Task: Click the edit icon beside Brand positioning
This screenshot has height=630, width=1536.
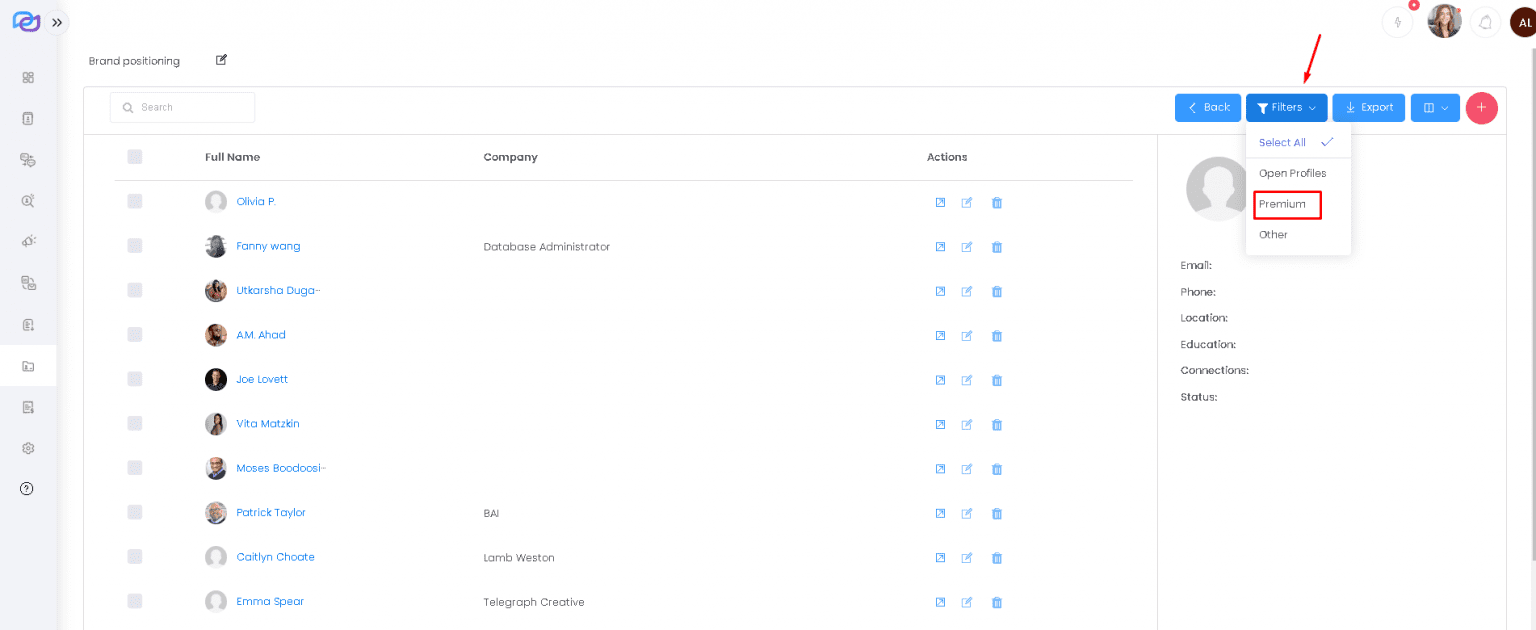Action: 221,60
